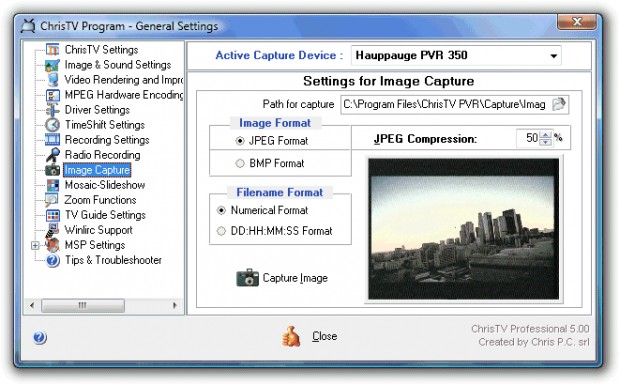Viewport: 620px width, 385px height.
Task: Click the camera icon next to Capture Image
Action: pyautogui.click(x=248, y=277)
